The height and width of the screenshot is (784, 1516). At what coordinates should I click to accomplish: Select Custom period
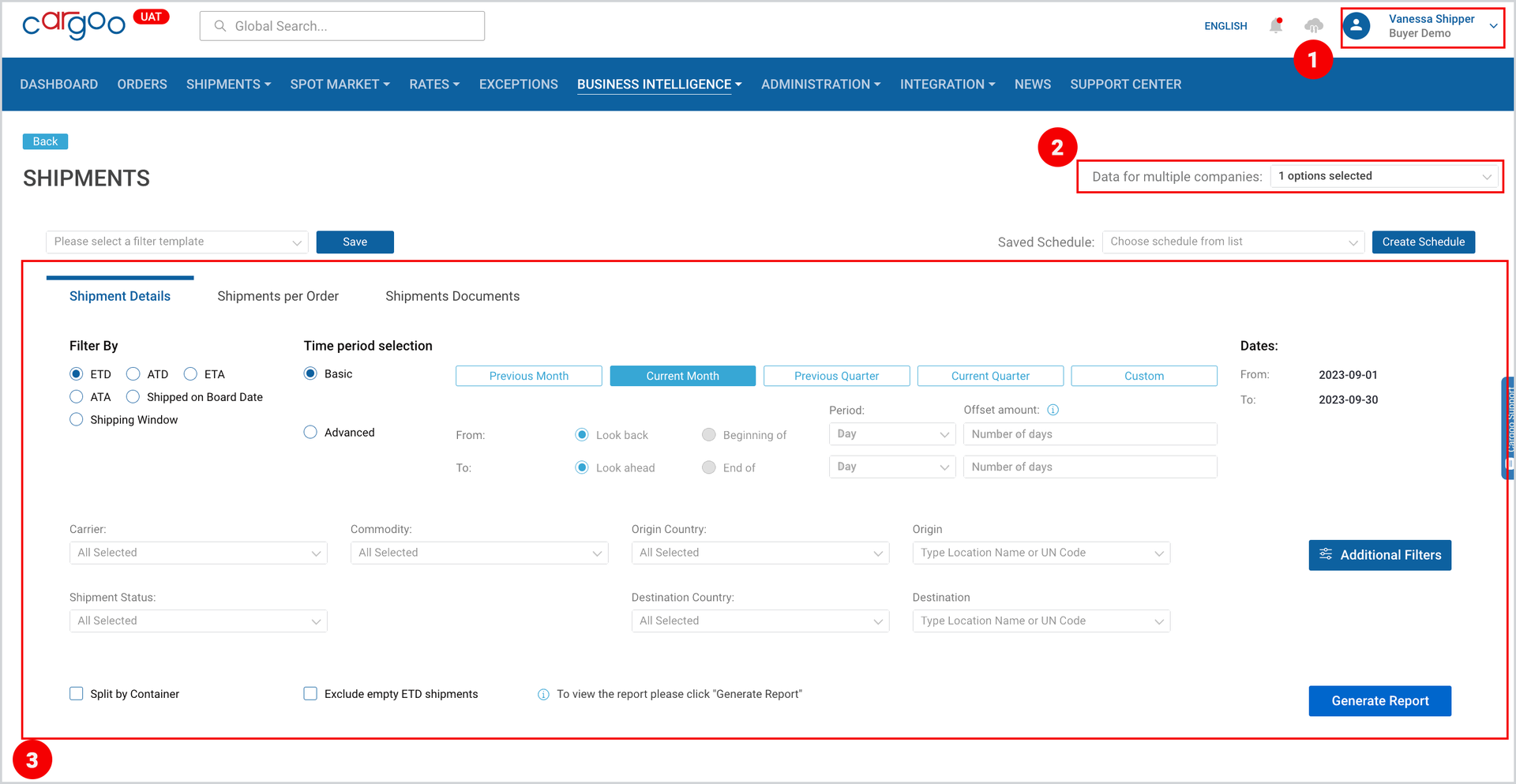coord(1144,376)
